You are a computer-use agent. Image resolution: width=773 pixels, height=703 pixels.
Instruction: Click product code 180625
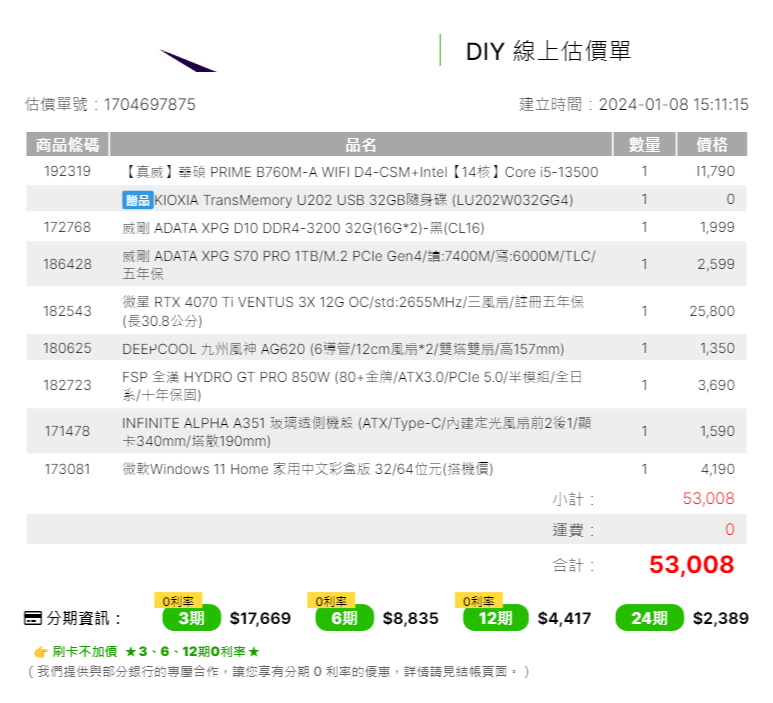[68, 348]
